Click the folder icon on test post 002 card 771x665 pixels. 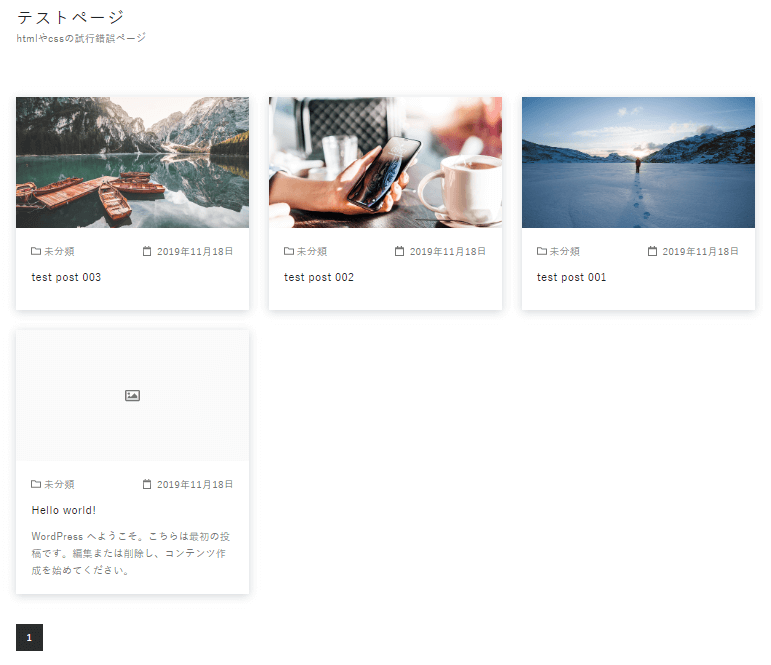289,251
